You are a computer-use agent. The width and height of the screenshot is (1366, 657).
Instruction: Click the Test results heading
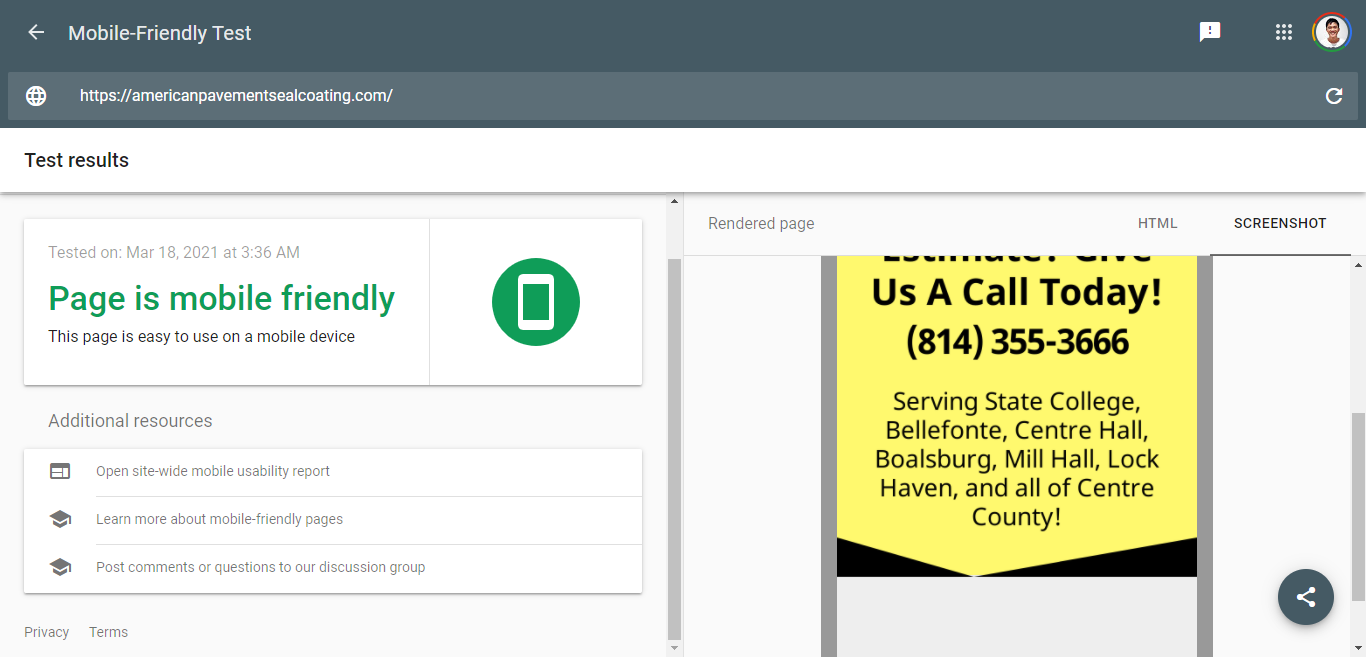point(77,160)
